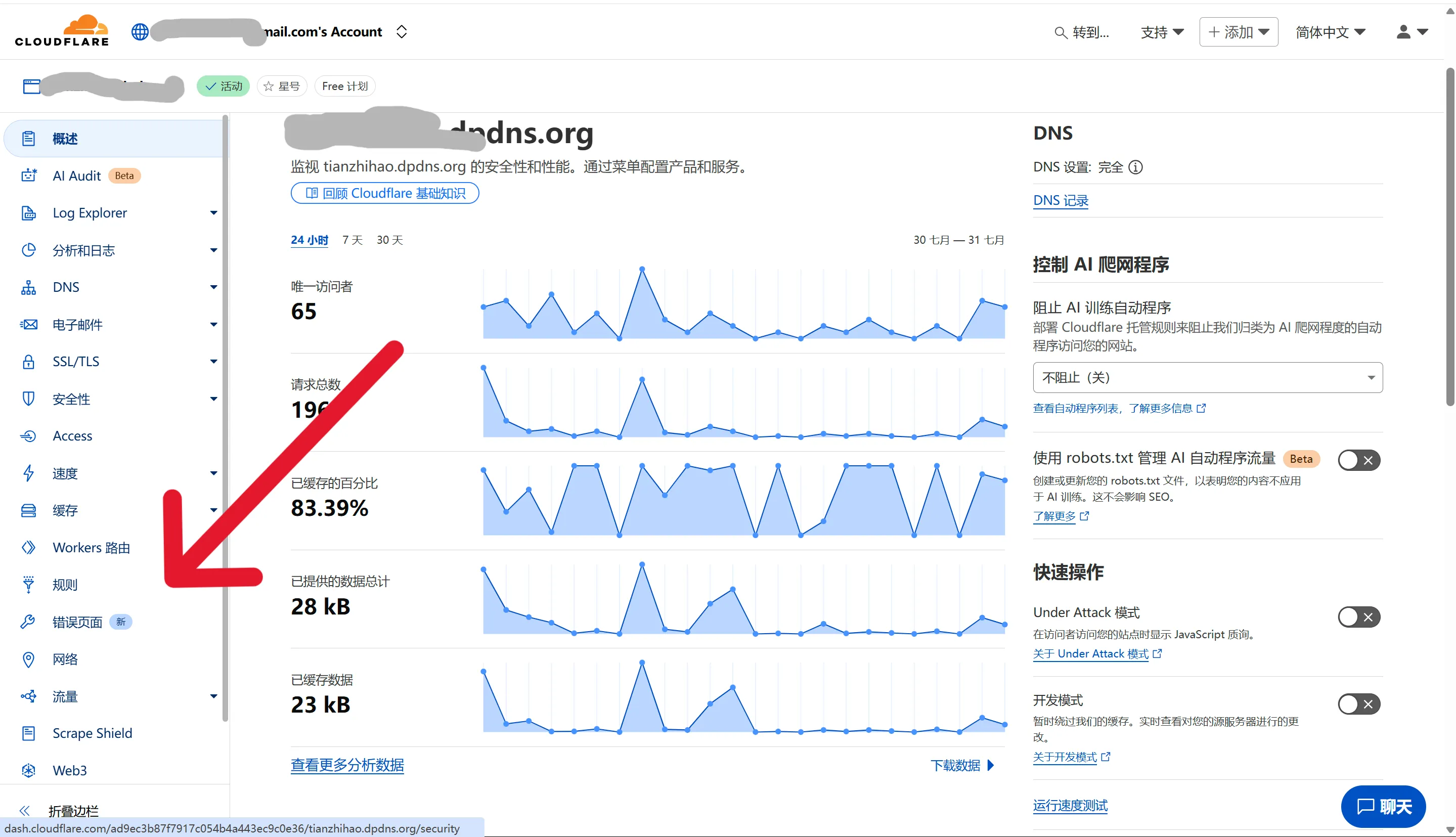The height and width of the screenshot is (837, 1456).
Task: Open the 不阻止（关）AI bot dropdown
Action: [x=1207, y=378]
